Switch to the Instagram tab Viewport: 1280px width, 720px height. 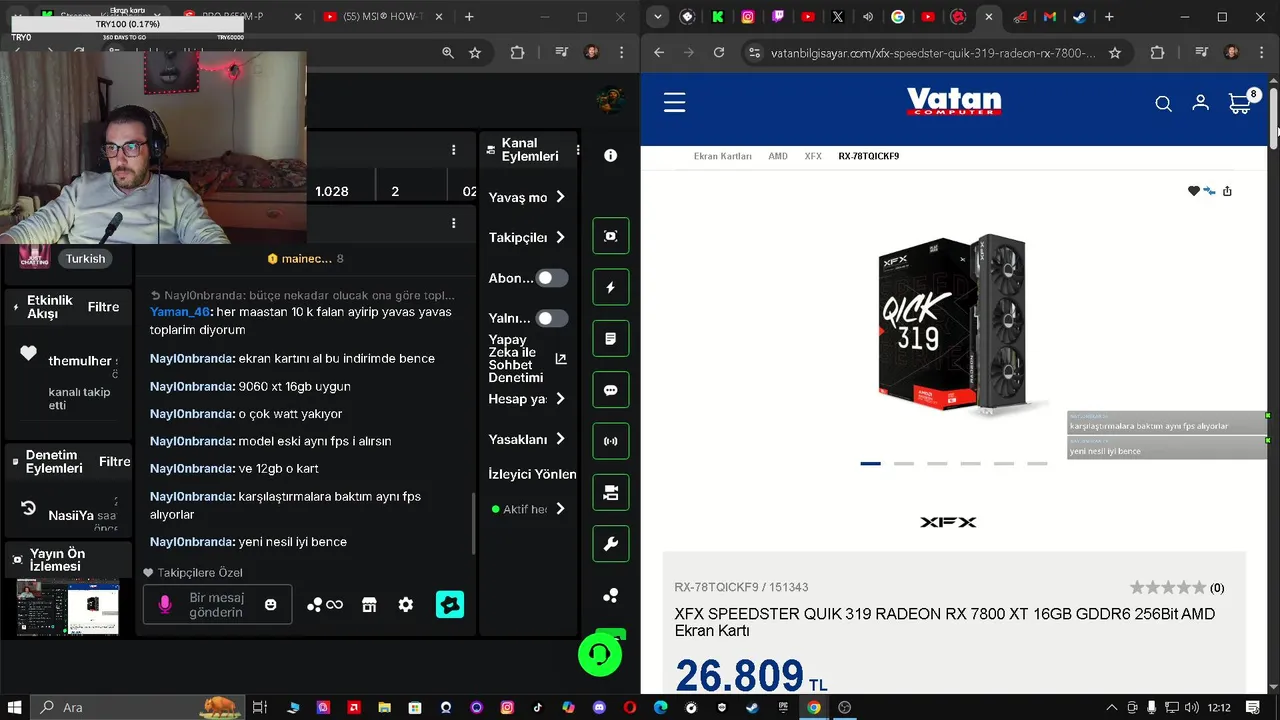pos(748,17)
